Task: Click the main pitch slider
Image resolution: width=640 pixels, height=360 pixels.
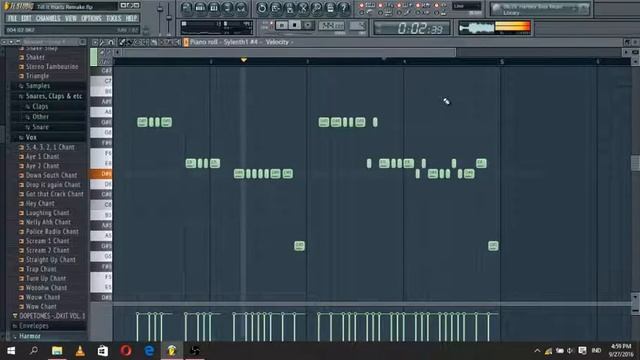Action: pyautogui.click(x=169, y=17)
